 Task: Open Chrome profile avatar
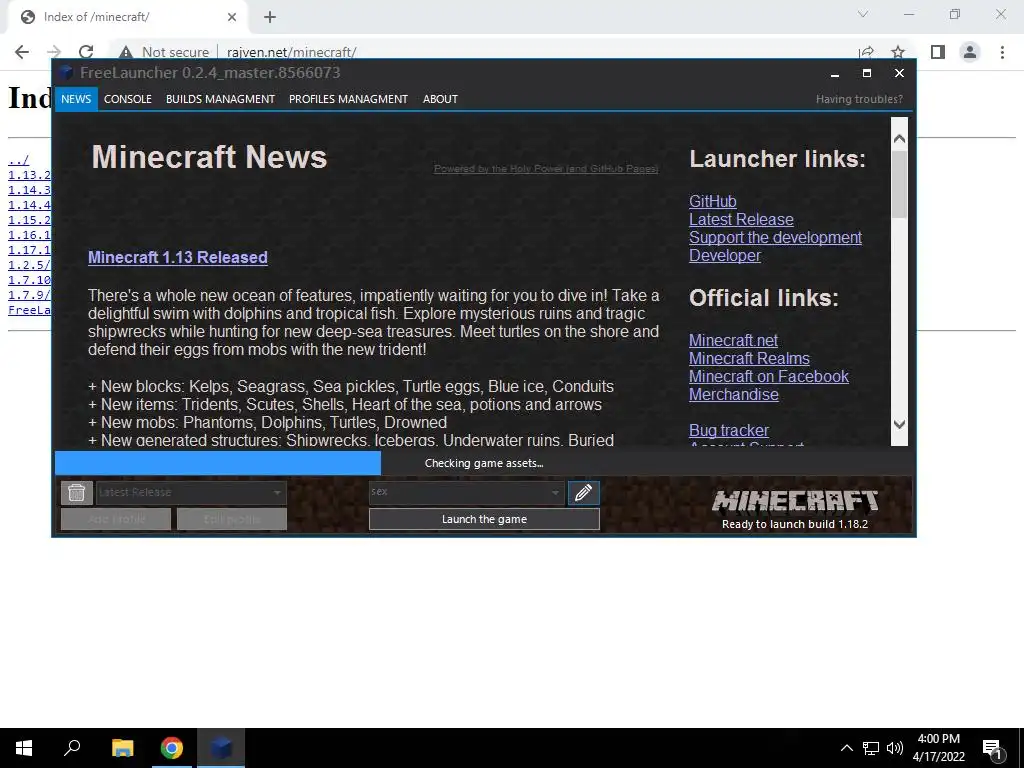pyautogui.click(x=970, y=52)
